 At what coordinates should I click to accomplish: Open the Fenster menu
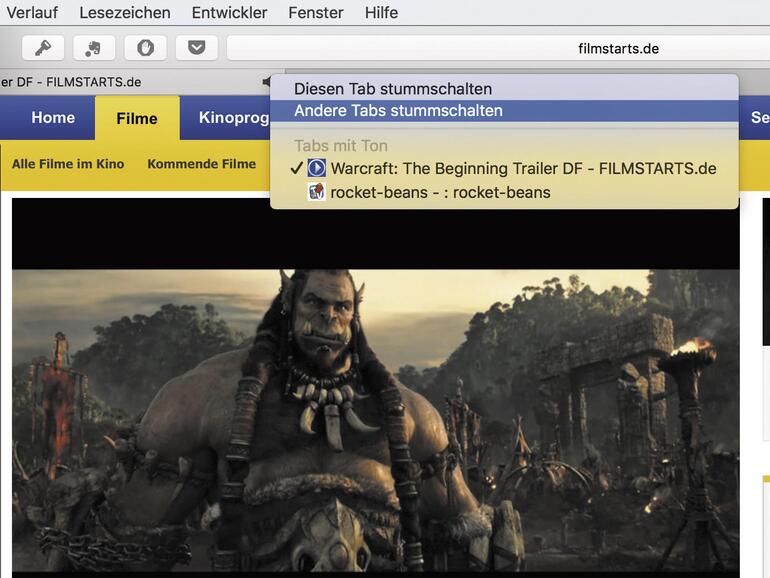pyautogui.click(x=316, y=12)
